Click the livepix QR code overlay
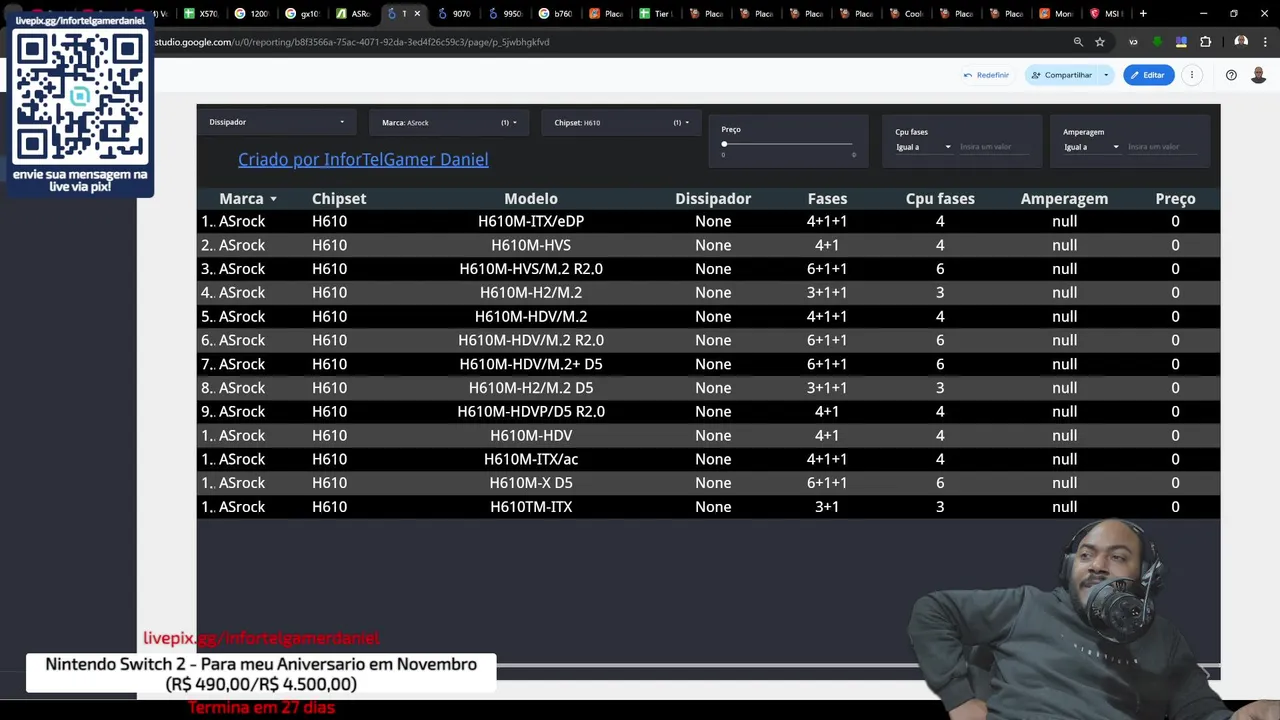Screen dimensions: 1280x720 click(x=80, y=97)
